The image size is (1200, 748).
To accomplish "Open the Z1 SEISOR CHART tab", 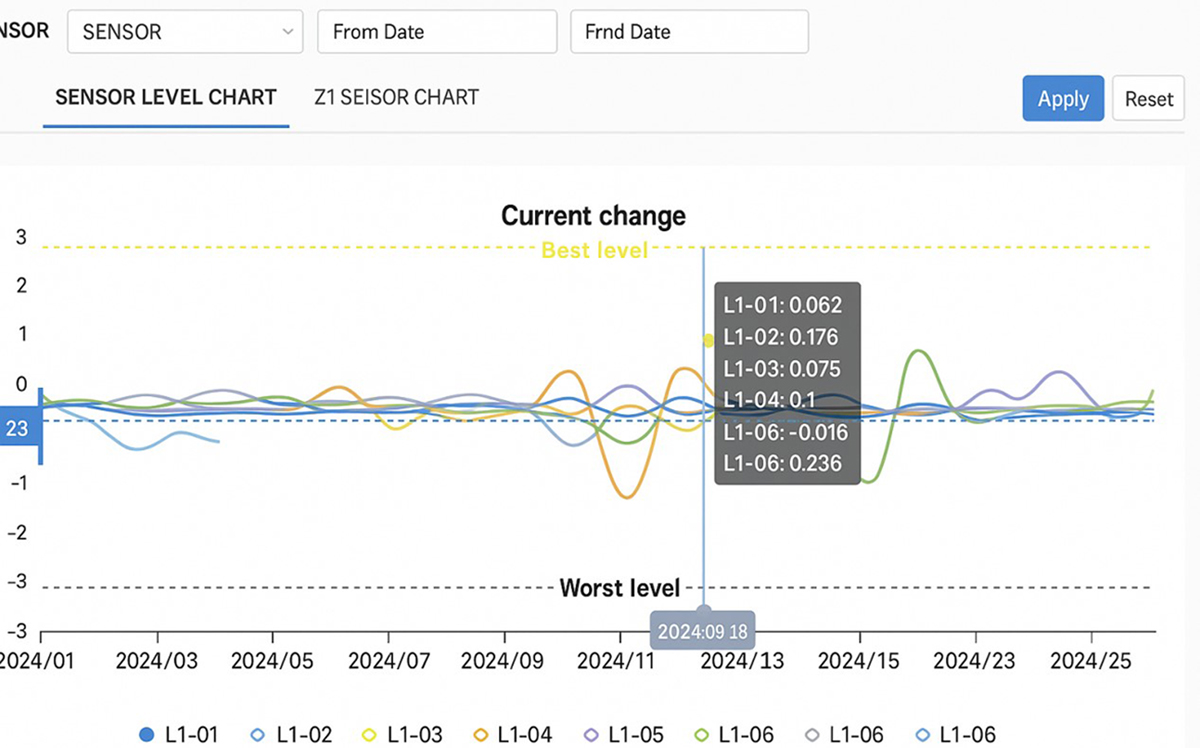I will coord(396,98).
